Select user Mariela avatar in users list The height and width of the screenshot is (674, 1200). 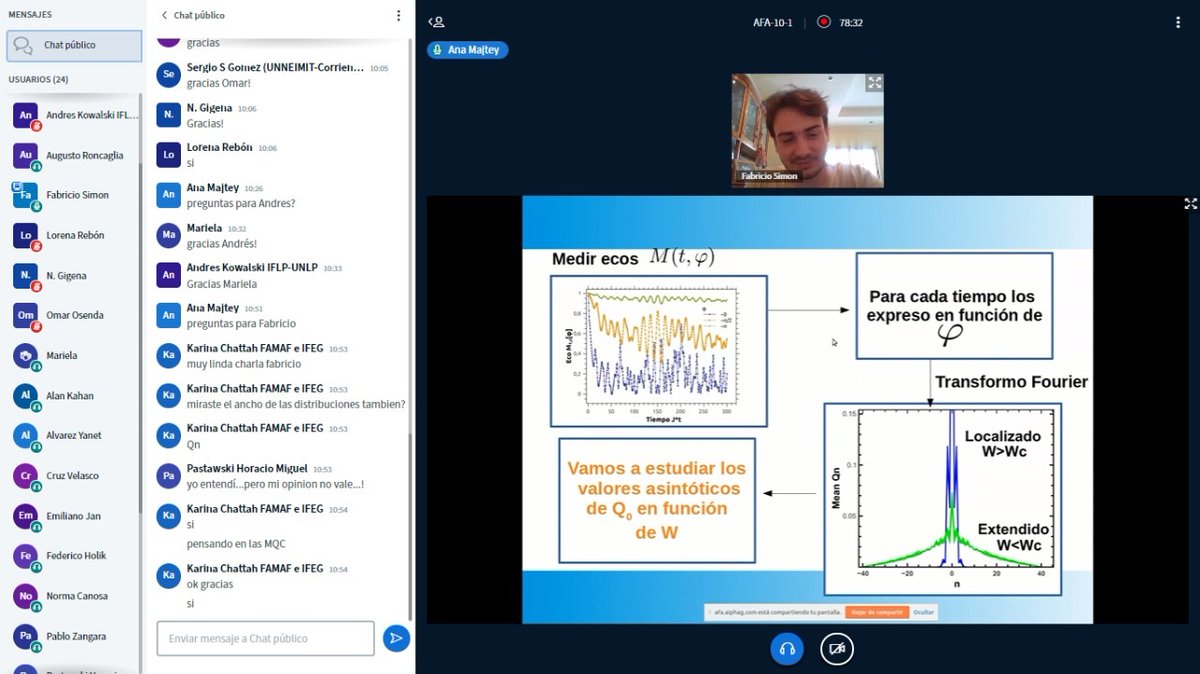pyautogui.click(x=26, y=356)
